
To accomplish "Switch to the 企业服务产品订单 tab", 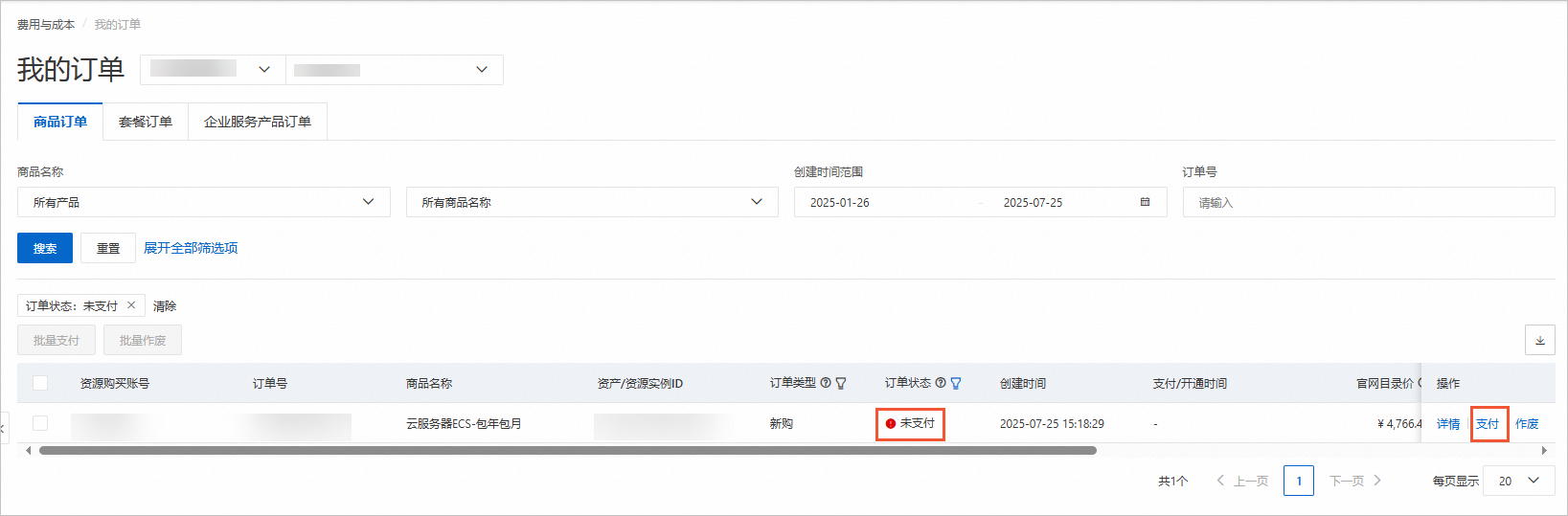I will [258, 122].
